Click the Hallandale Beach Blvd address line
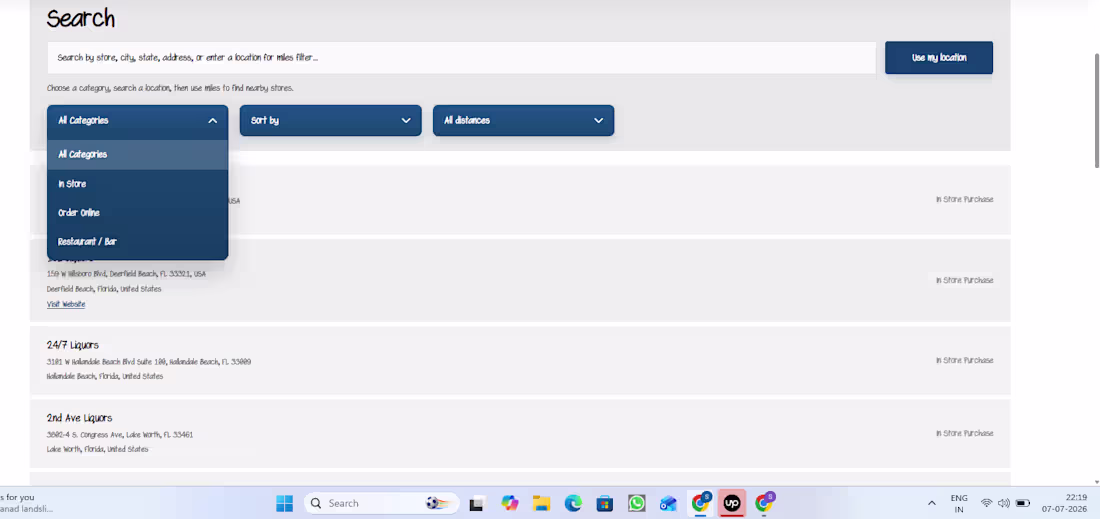1100x519 pixels. [x=149, y=362]
